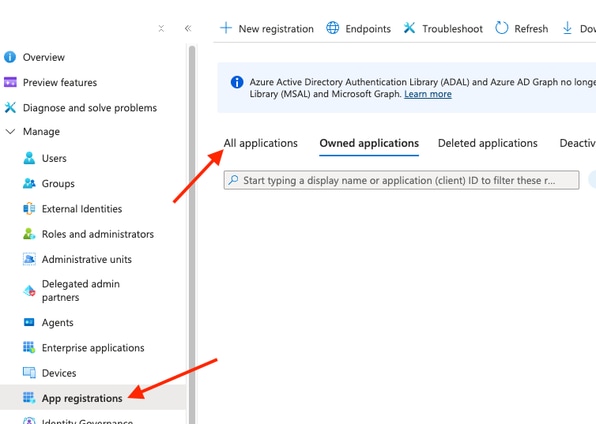596x424 pixels.
Task: Open the External Identities label
Action: point(82,209)
